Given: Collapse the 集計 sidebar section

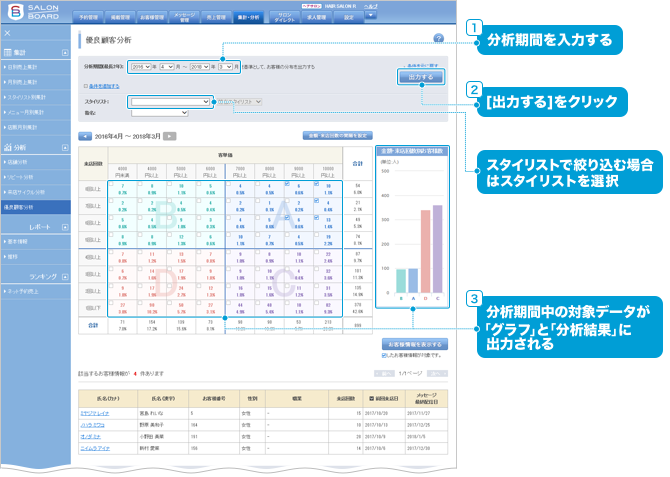Looking at the screenshot, I should 65,53.
